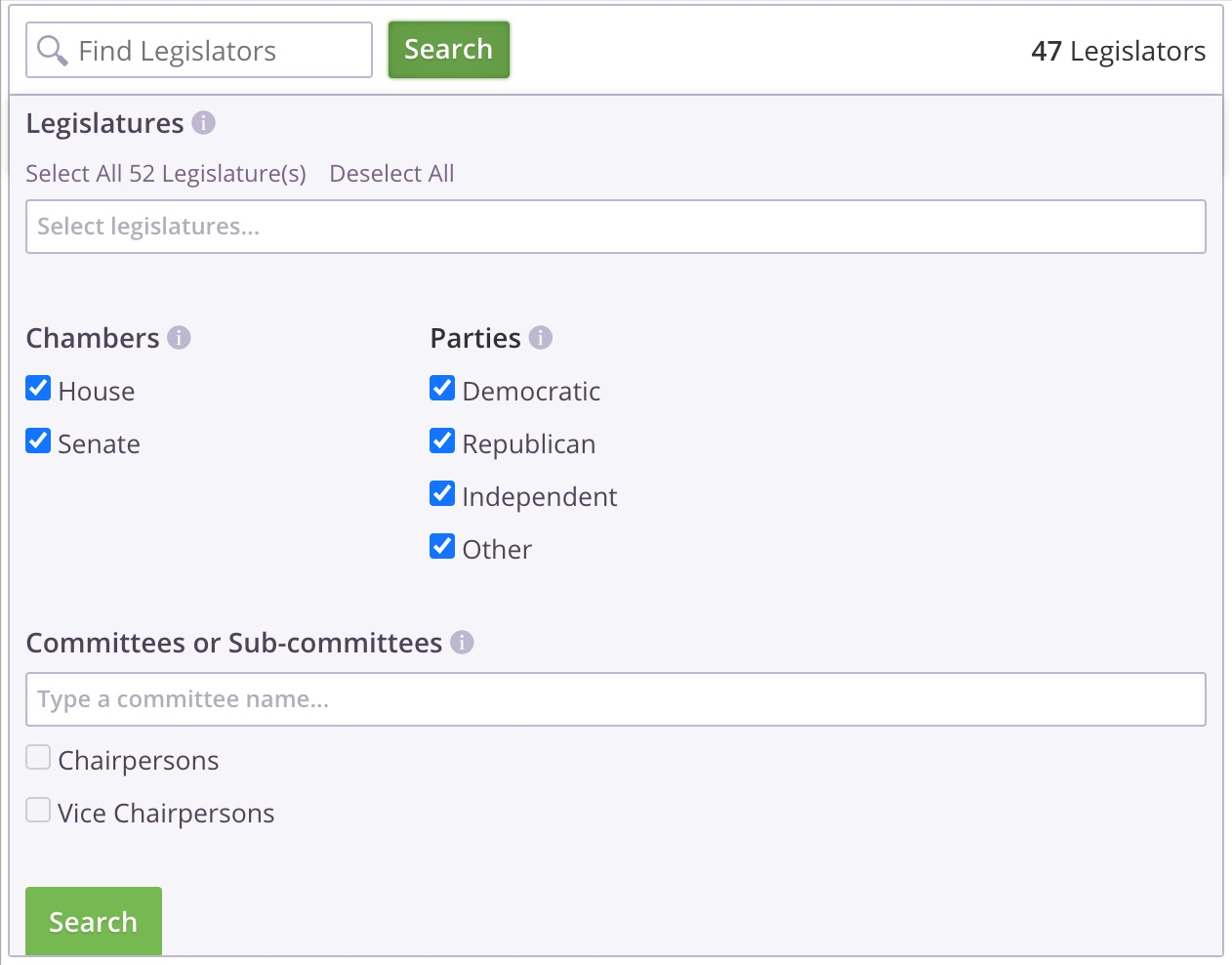
Task: Click the magnifying glass search icon
Action: pos(52,50)
